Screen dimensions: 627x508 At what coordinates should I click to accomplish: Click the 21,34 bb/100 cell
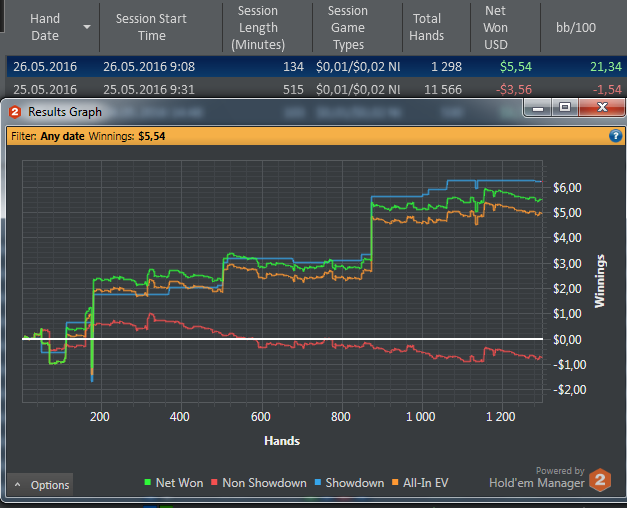pos(606,66)
